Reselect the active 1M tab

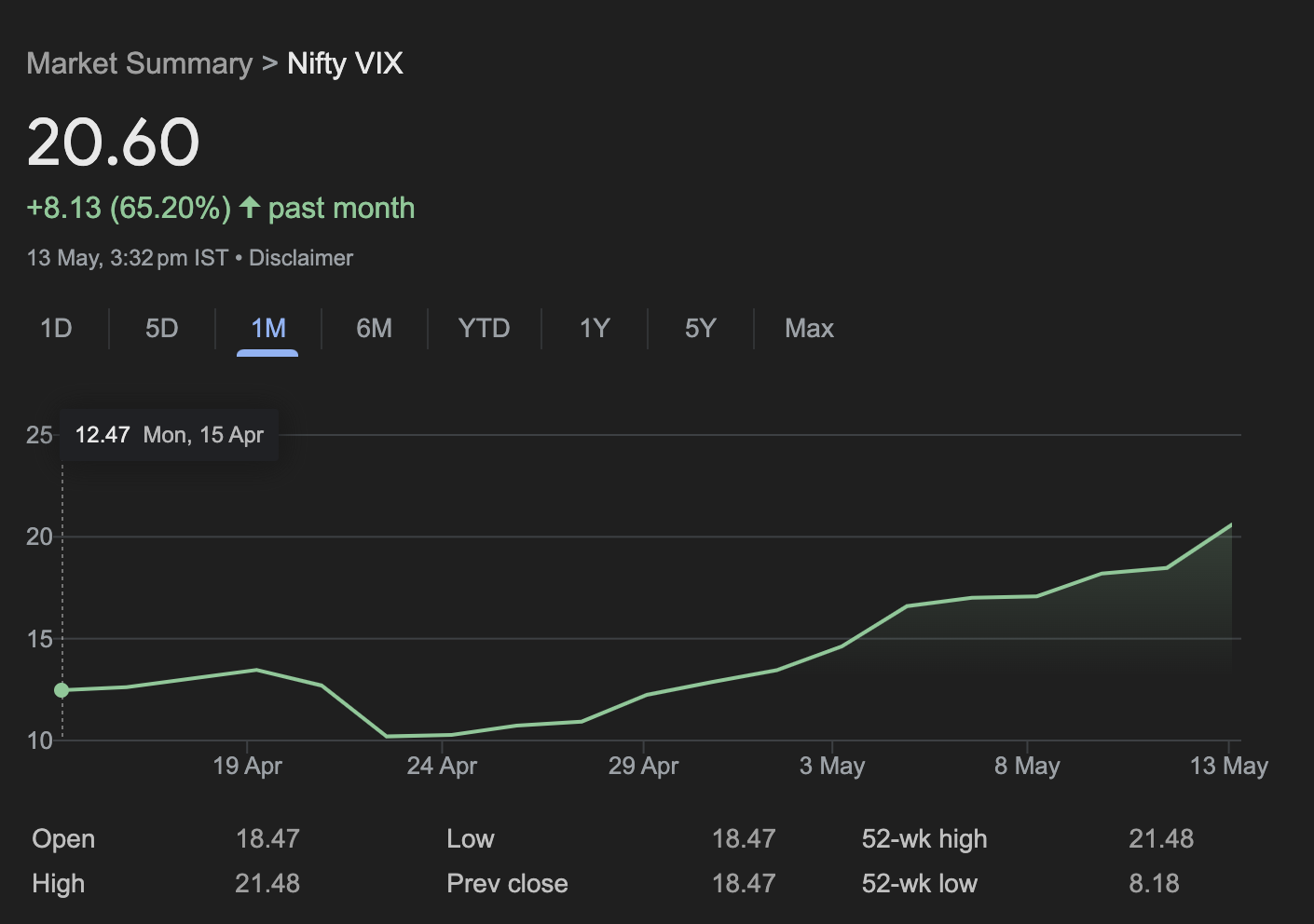[x=267, y=328]
